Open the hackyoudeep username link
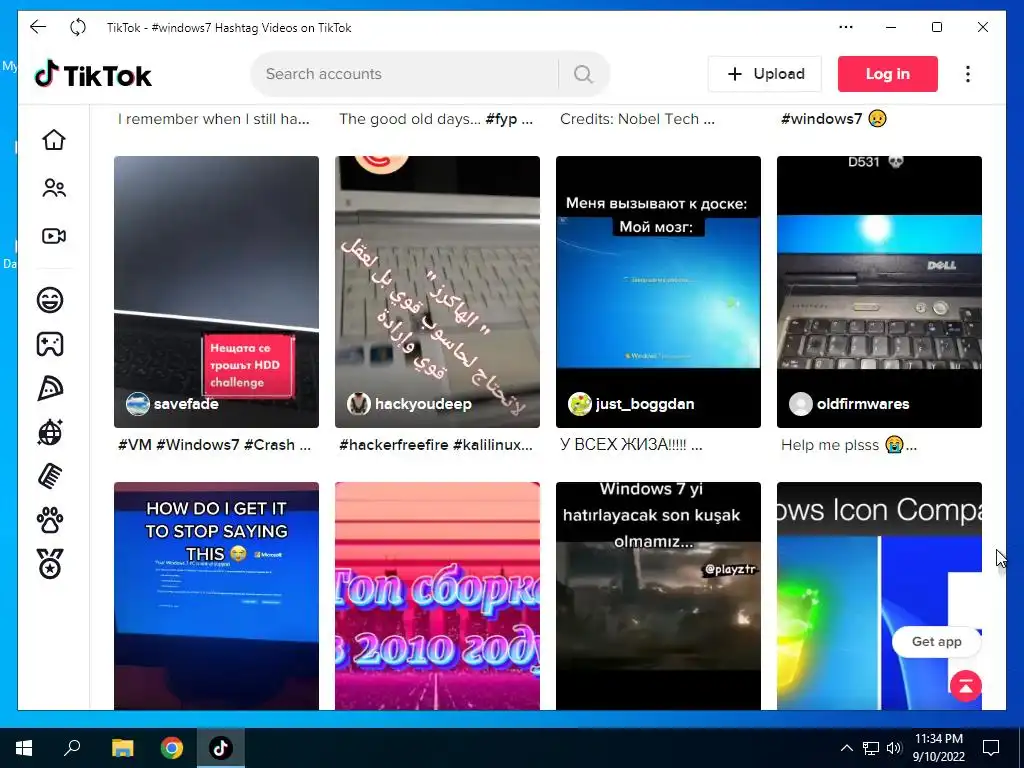Screen dimensions: 1024x768 click(423, 404)
